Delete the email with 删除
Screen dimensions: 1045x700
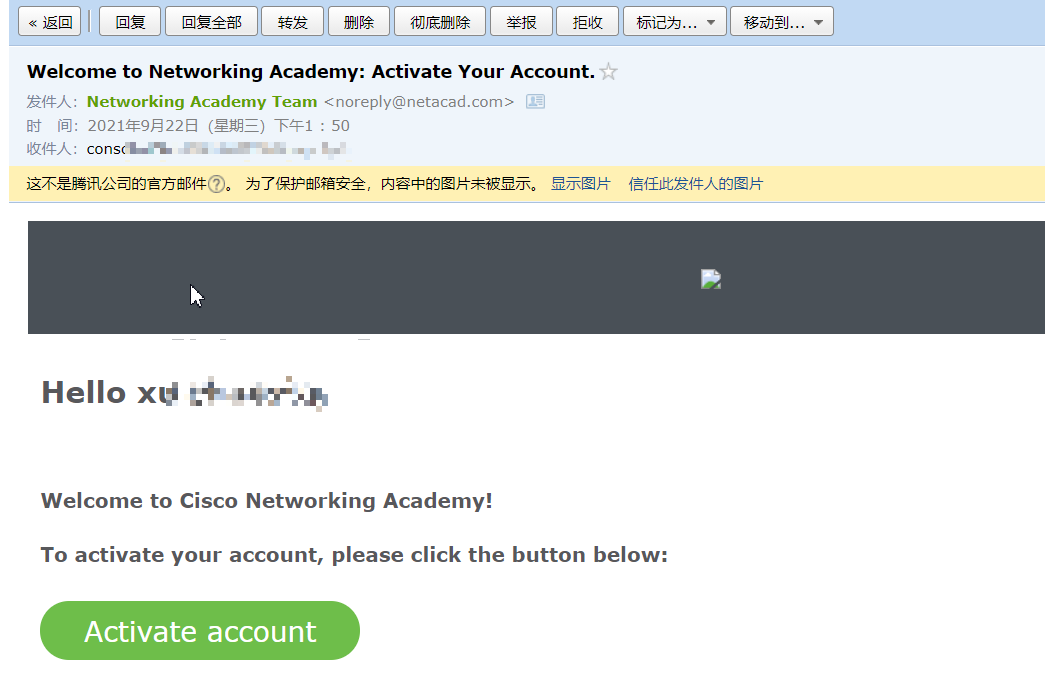coord(359,21)
